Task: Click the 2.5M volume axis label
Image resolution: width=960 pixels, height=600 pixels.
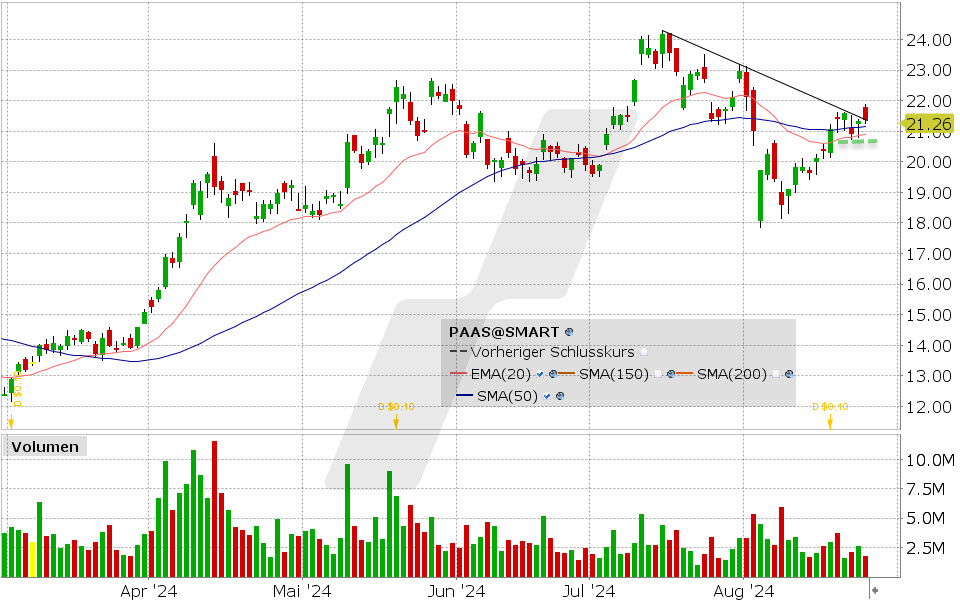Action: [925, 548]
